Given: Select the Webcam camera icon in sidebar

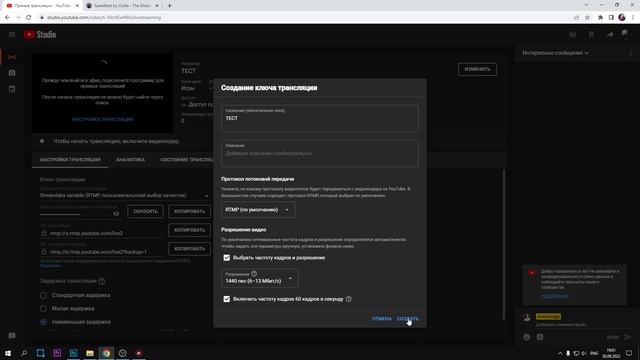Looking at the screenshot, I should pos(12,73).
